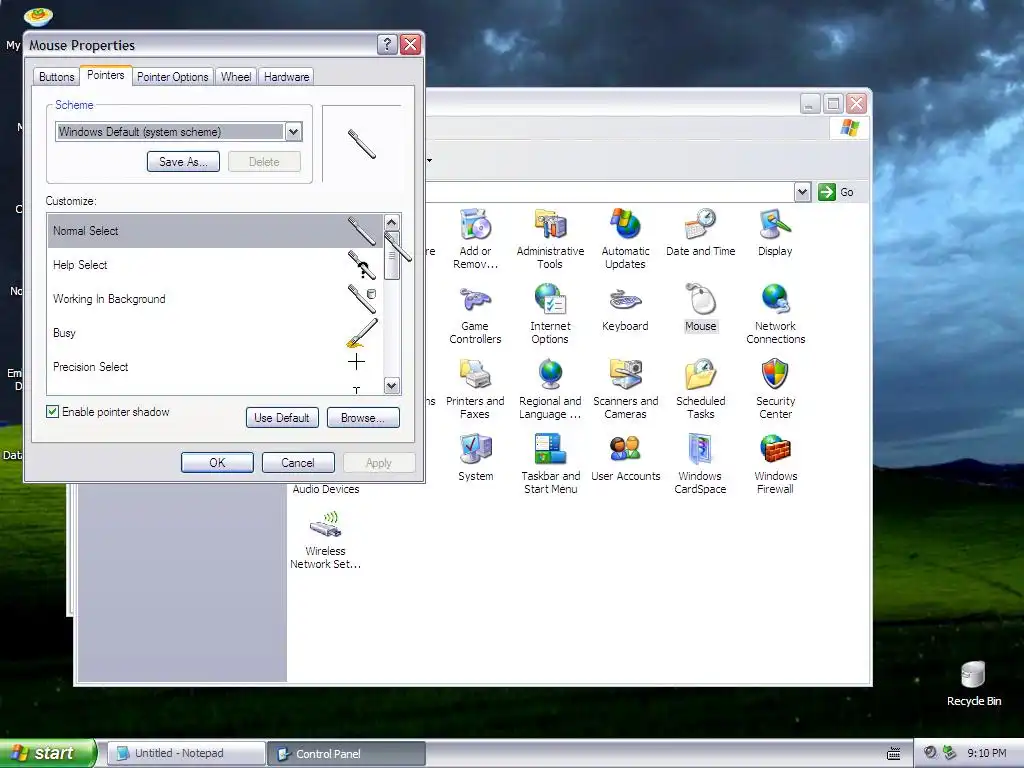The image size is (1024, 768).
Task: Expand the pointer Scheme dropdown
Action: point(293,132)
